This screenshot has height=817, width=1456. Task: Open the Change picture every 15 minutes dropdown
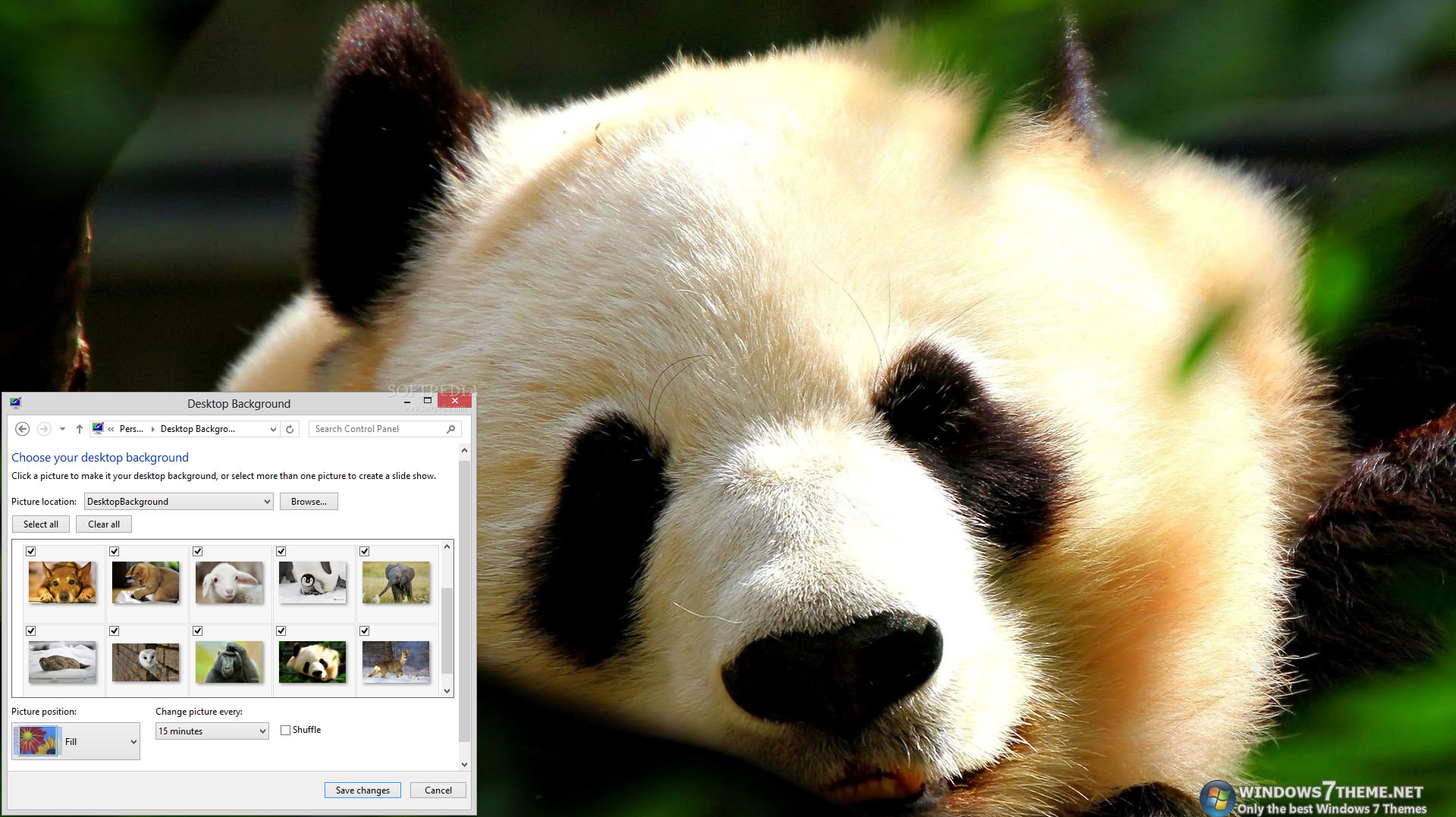212,731
